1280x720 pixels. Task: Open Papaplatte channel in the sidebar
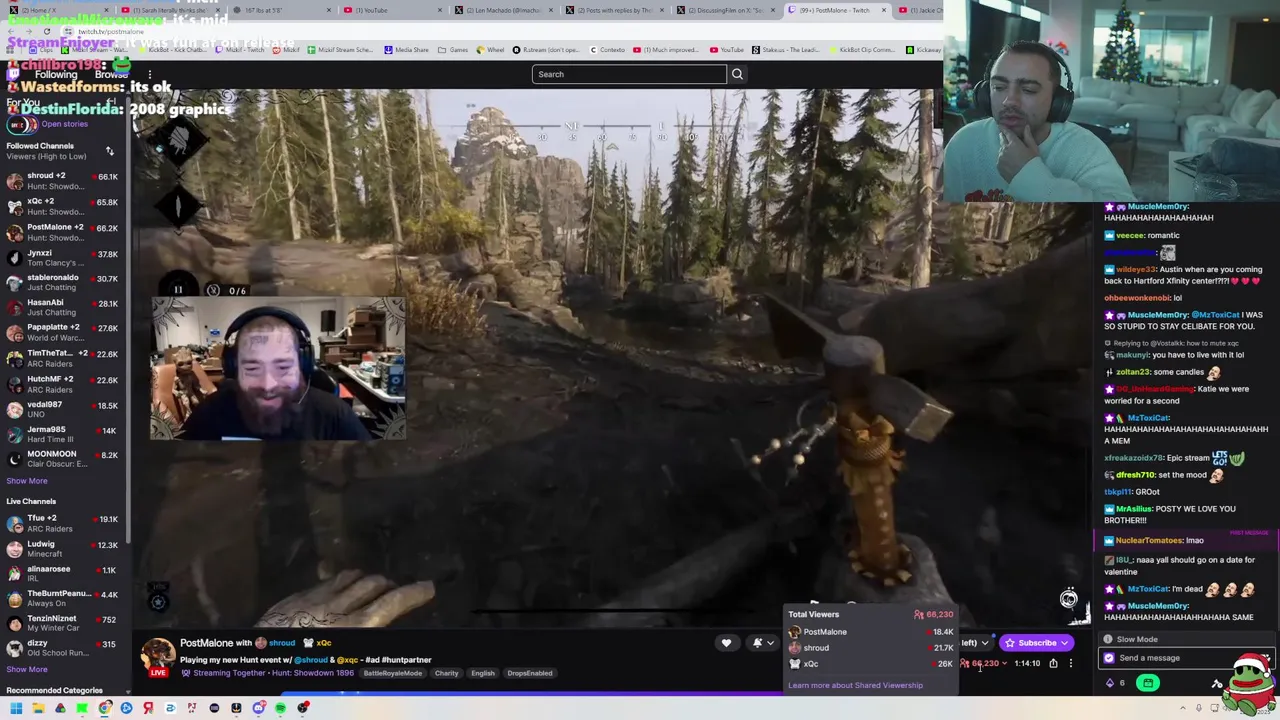click(x=65, y=332)
